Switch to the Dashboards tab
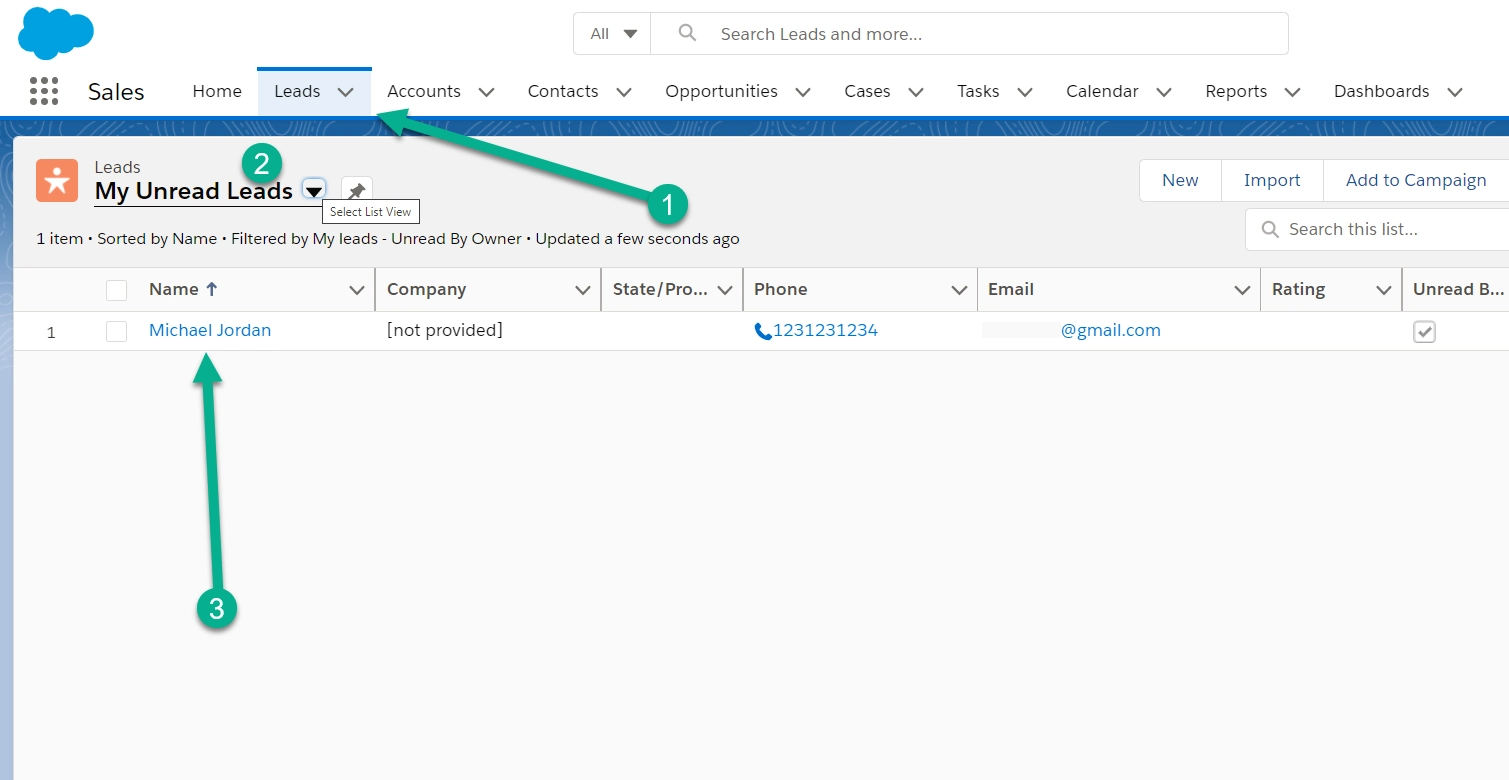The image size is (1509, 780). click(x=1382, y=91)
